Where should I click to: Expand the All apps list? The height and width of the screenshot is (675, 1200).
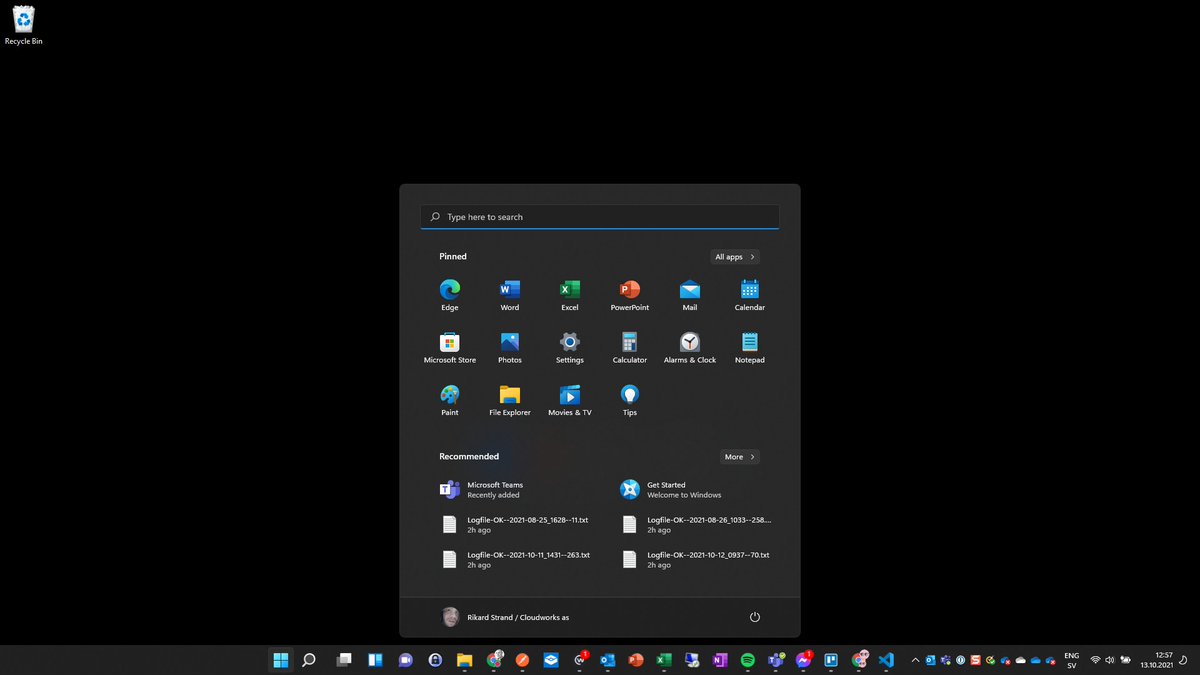(734, 256)
